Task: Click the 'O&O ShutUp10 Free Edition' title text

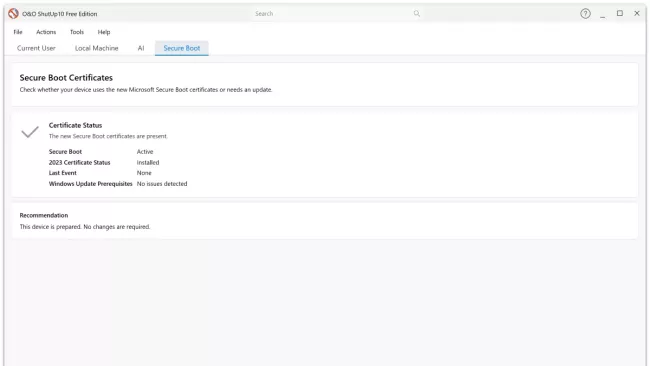Action: (x=59, y=14)
